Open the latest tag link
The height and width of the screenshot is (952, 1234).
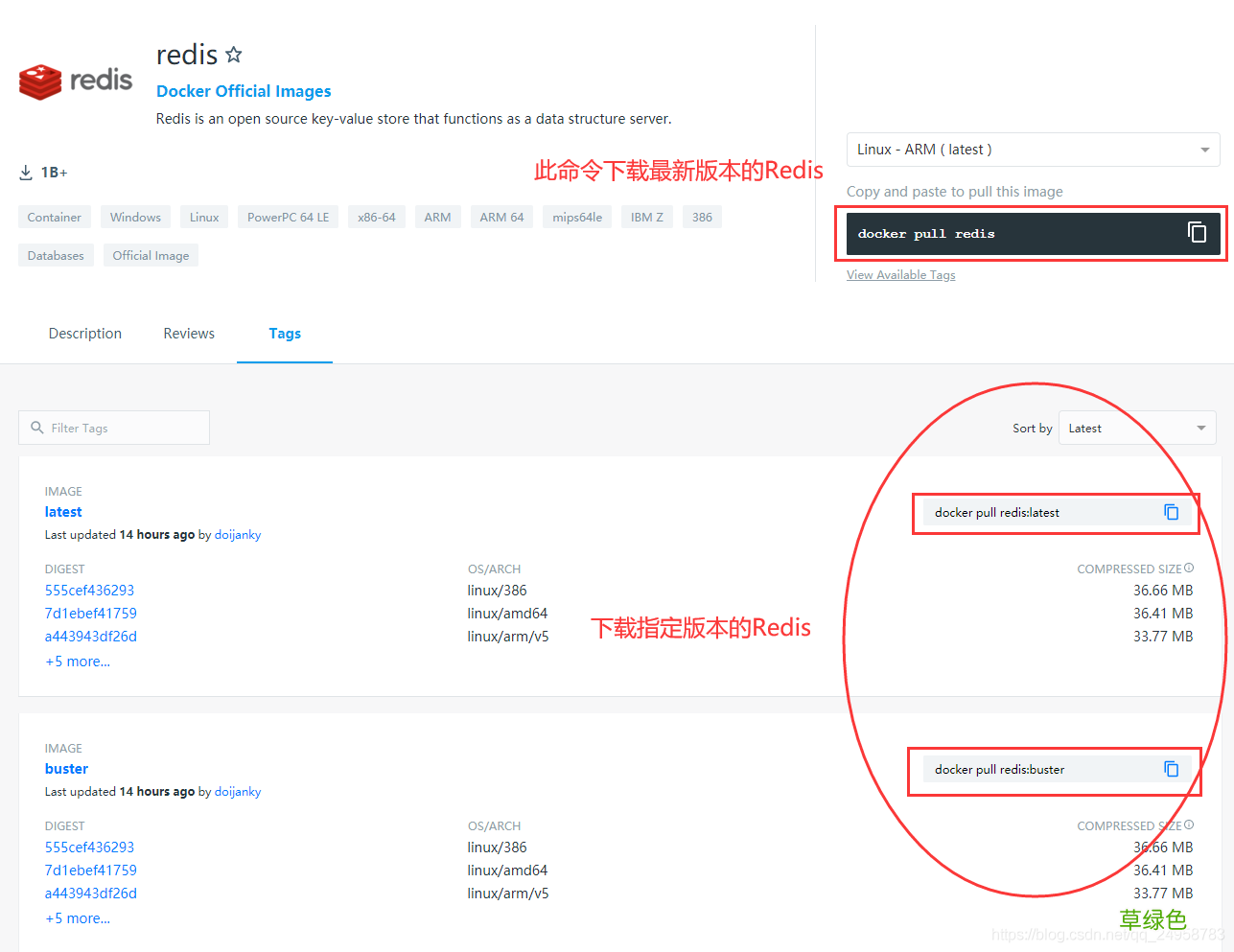click(x=63, y=512)
